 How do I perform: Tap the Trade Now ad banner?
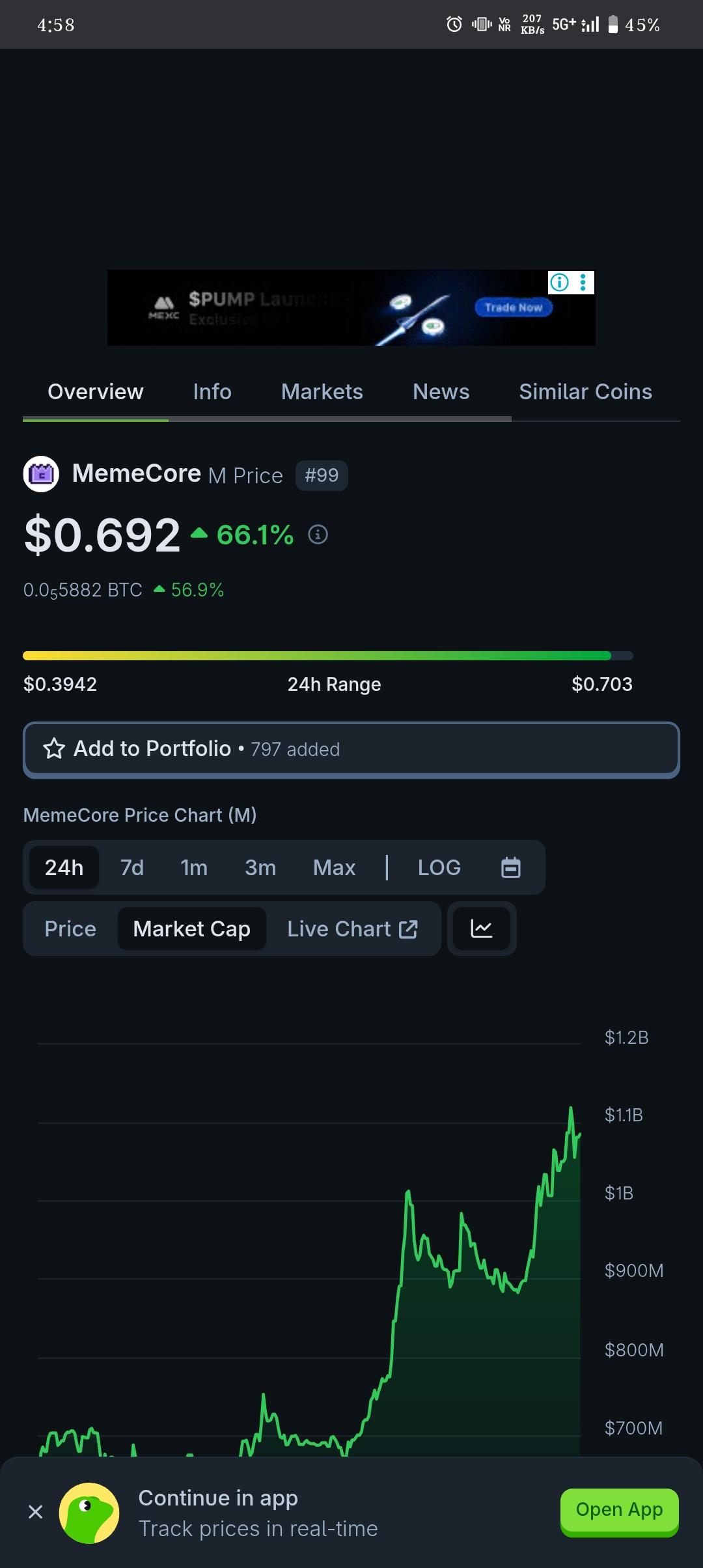coord(514,307)
